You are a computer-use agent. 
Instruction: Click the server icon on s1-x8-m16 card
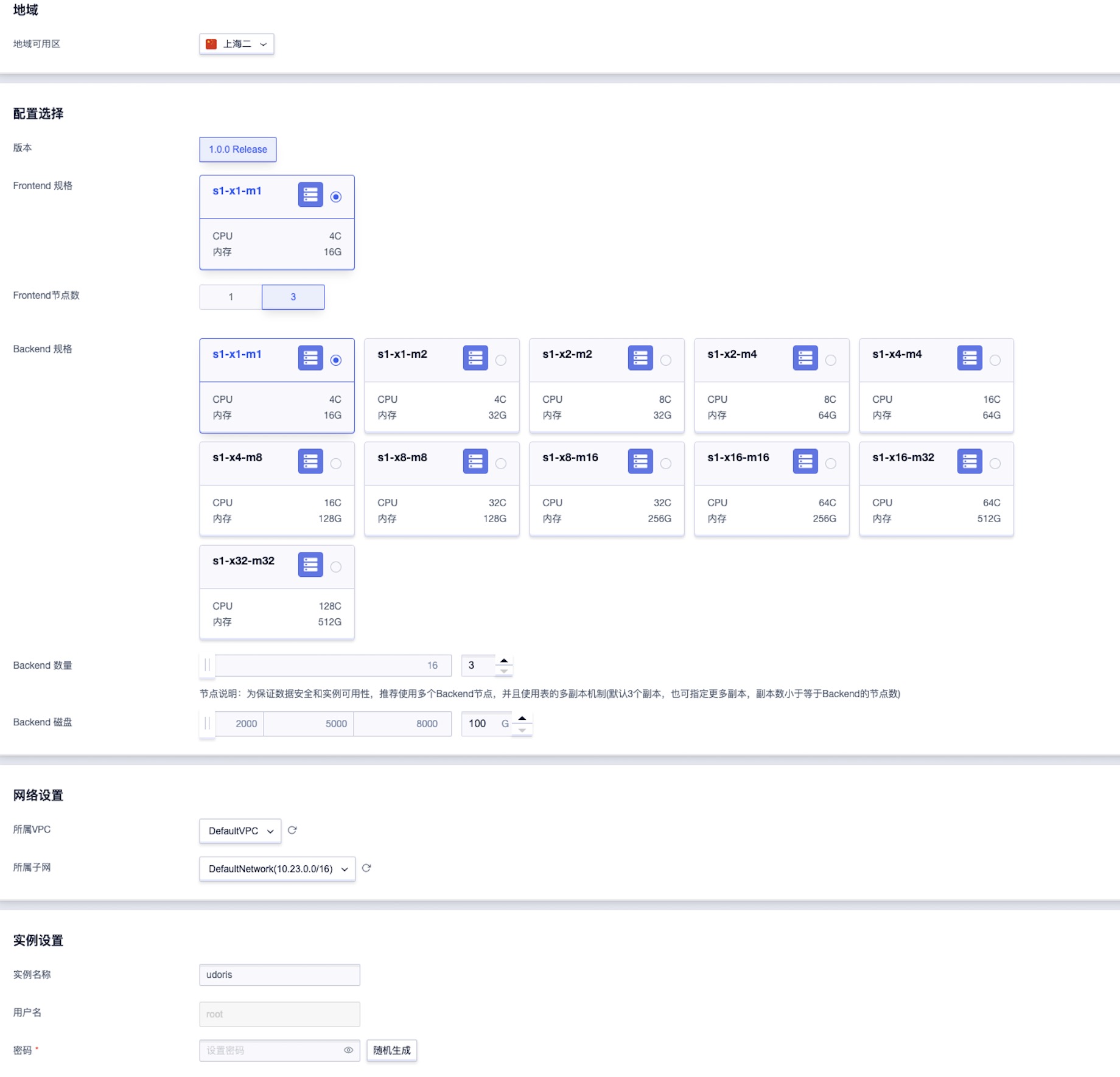tap(640, 461)
